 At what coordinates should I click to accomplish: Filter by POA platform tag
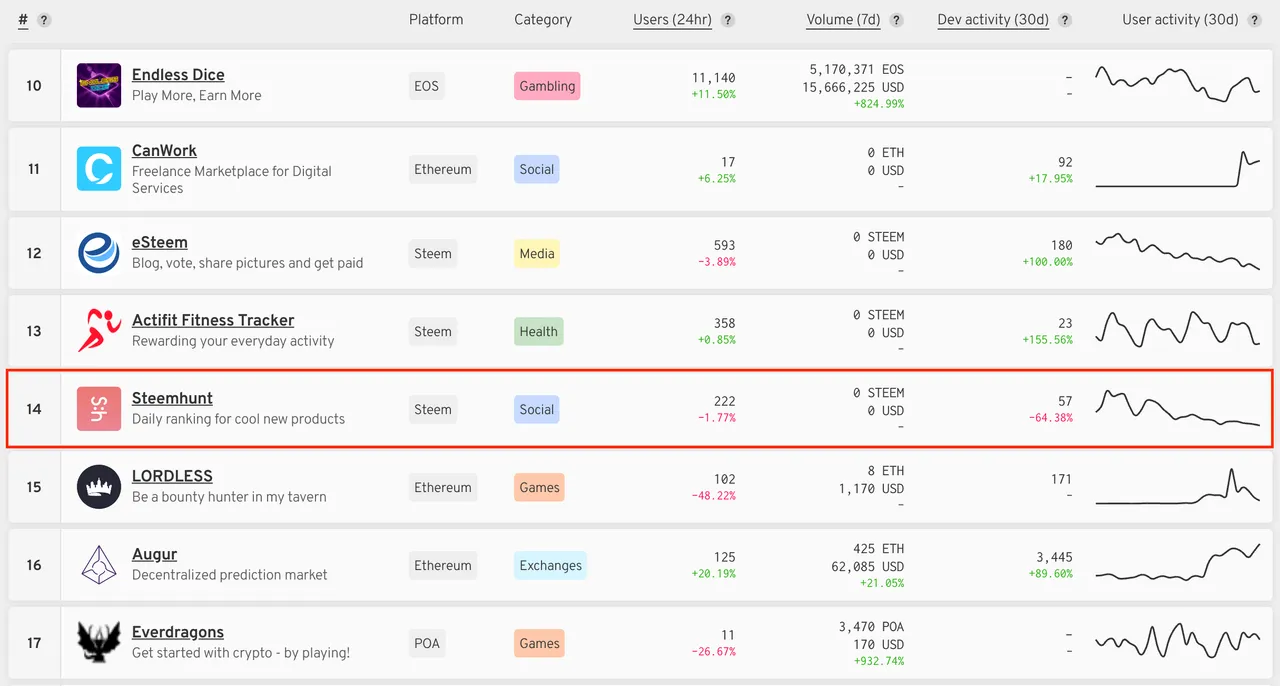pos(427,644)
